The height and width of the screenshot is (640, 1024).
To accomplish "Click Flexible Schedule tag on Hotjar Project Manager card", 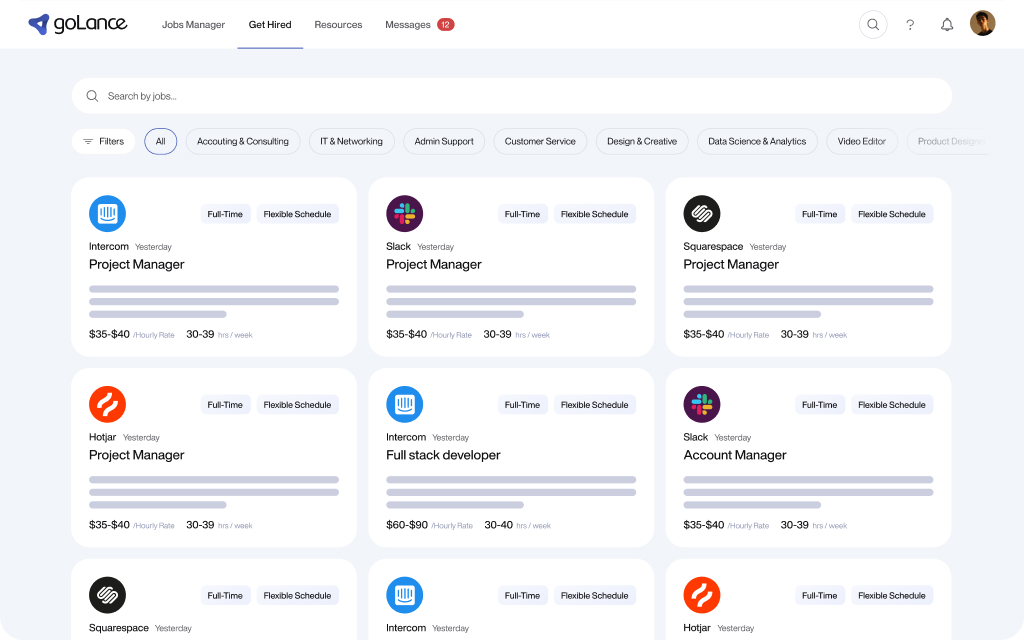I will (x=297, y=405).
